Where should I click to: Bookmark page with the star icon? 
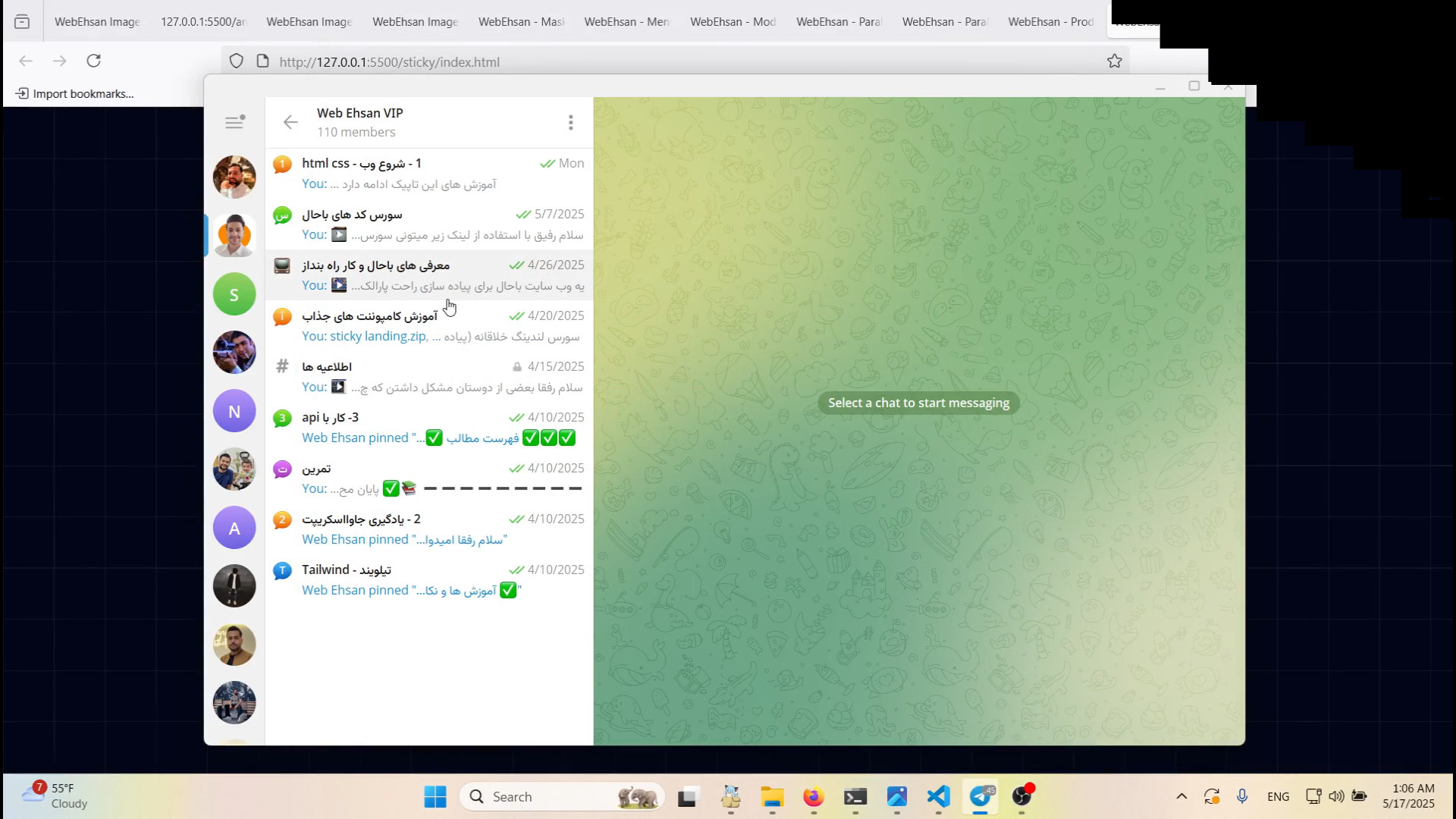pos(1114,61)
